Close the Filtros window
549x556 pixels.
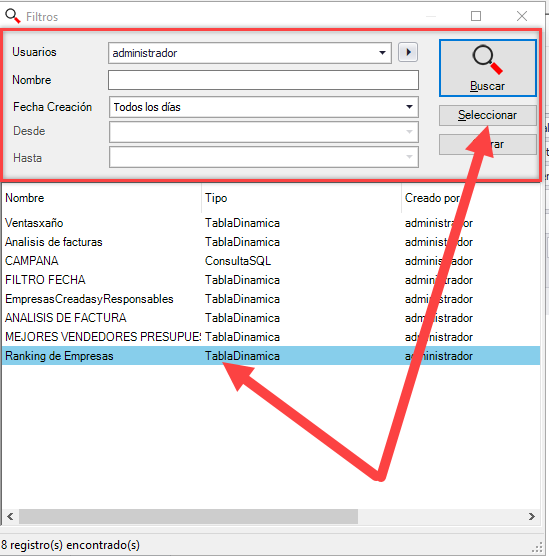click(522, 16)
